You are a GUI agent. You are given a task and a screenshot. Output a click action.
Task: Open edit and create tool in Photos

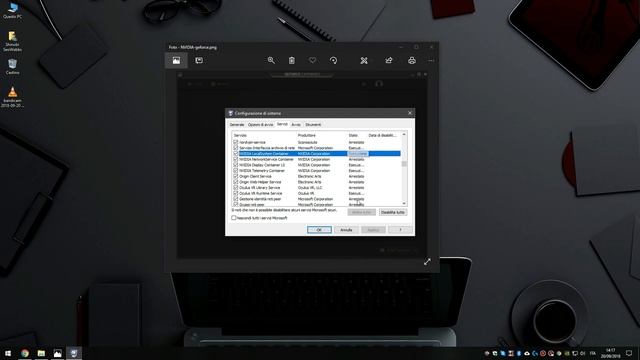[x=364, y=60]
